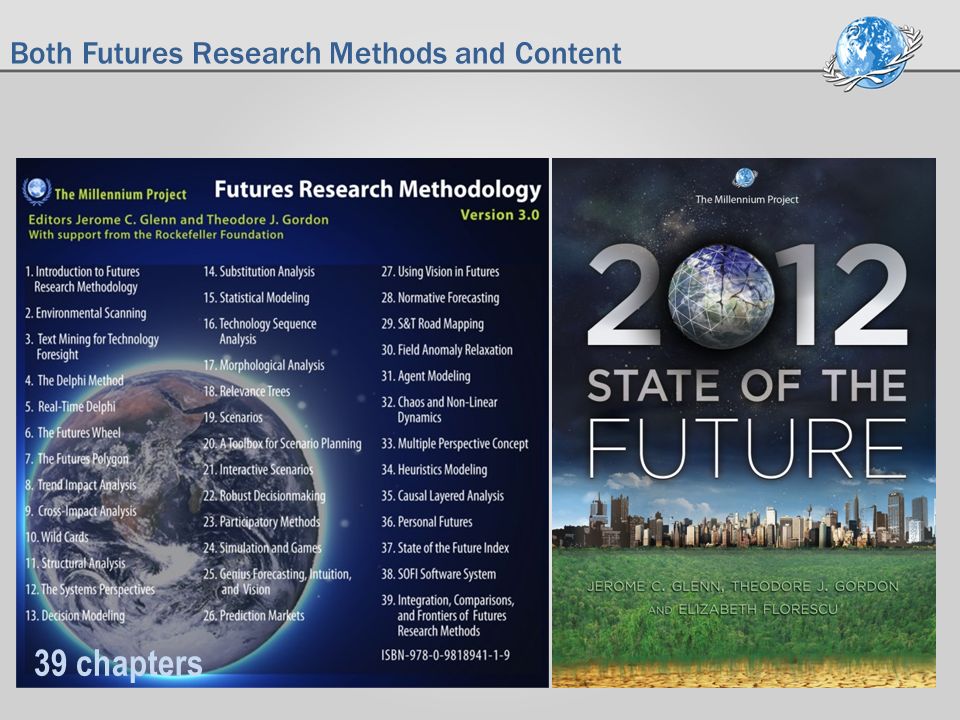Click '3. Text Mining for Technology Foresight'
The width and height of the screenshot is (960, 720).
[x=92, y=347]
